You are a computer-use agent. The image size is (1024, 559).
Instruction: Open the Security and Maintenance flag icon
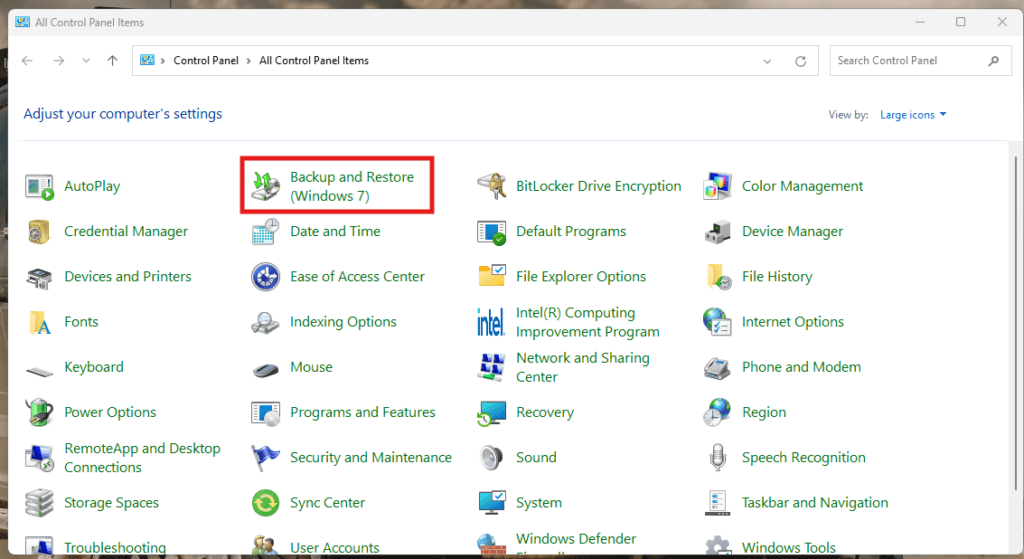click(266, 457)
